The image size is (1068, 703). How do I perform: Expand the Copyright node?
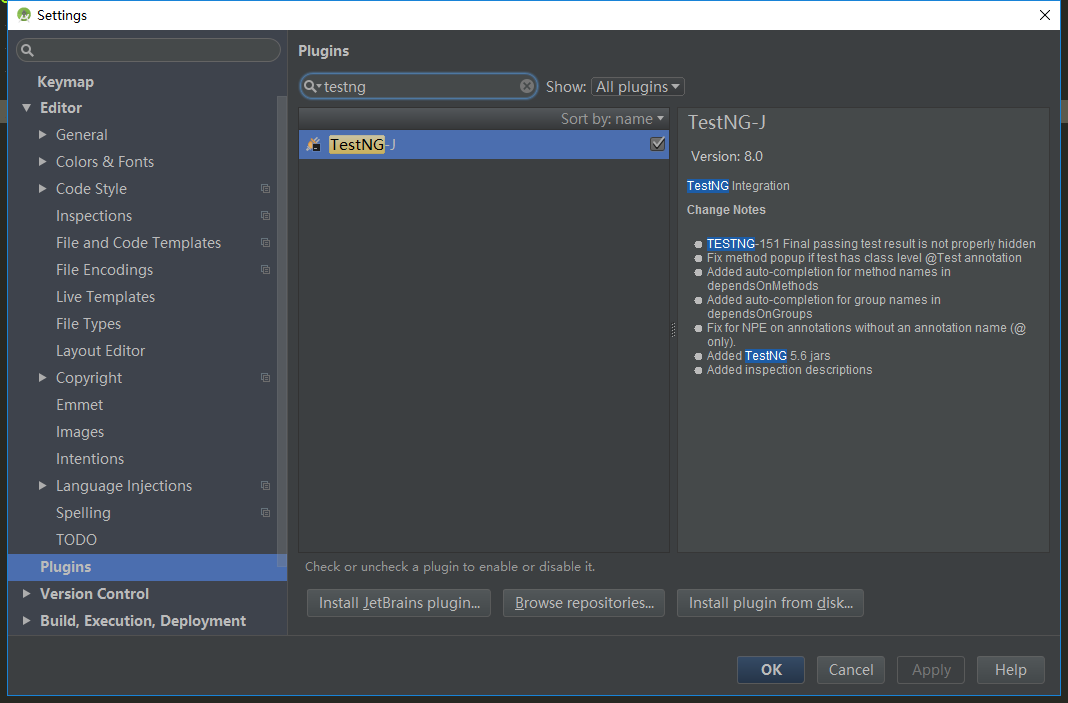coord(42,377)
